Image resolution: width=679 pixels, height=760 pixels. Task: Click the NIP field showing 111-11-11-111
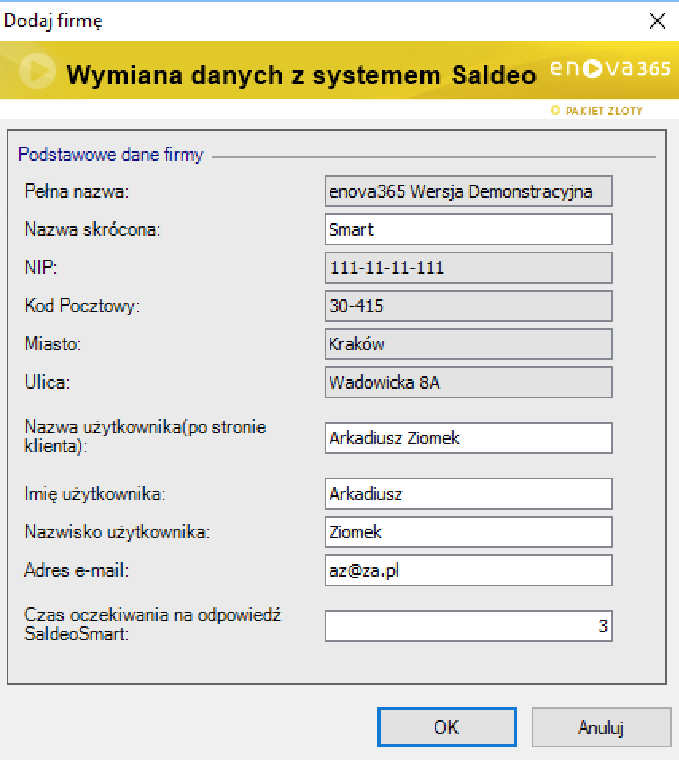tap(468, 268)
